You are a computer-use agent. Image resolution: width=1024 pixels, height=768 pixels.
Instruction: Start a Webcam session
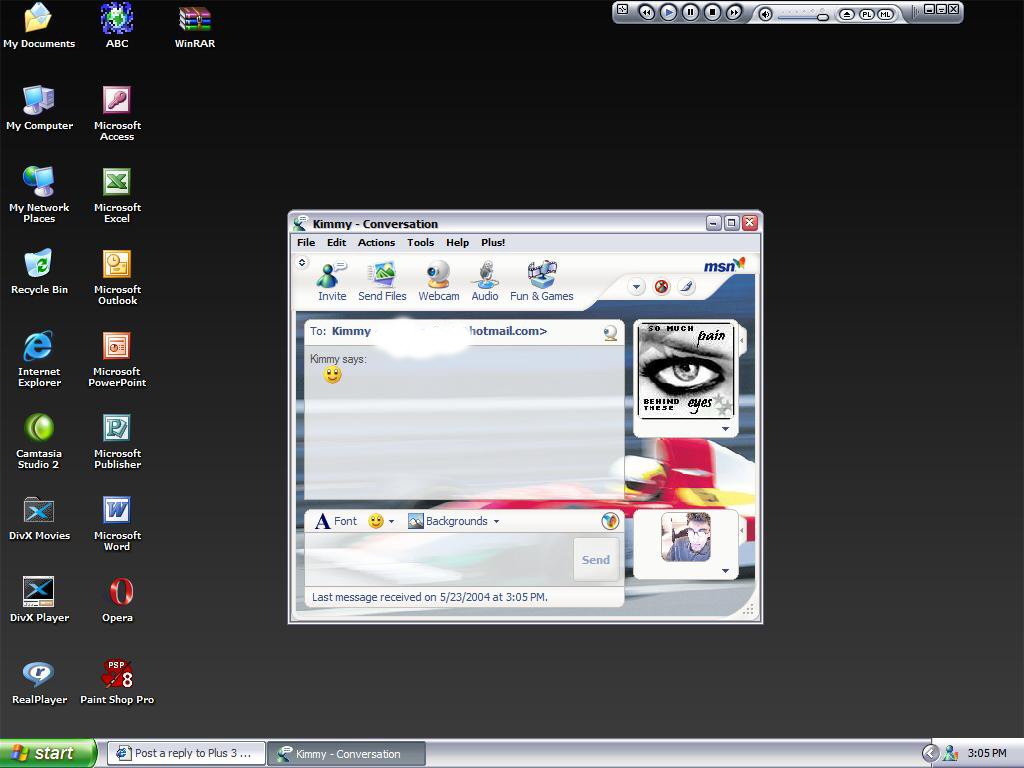coord(438,281)
